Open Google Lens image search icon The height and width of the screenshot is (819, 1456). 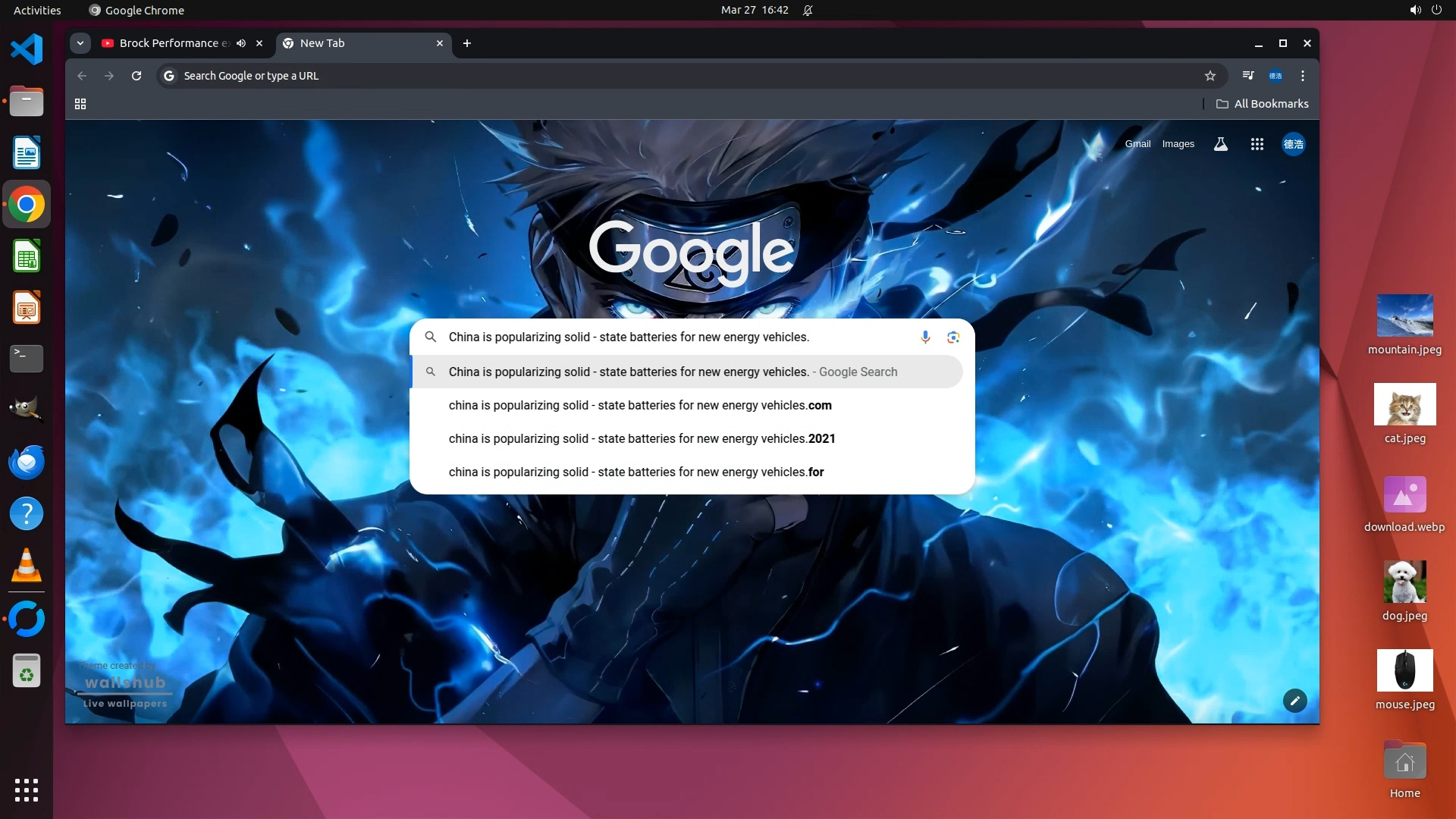tap(953, 337)
